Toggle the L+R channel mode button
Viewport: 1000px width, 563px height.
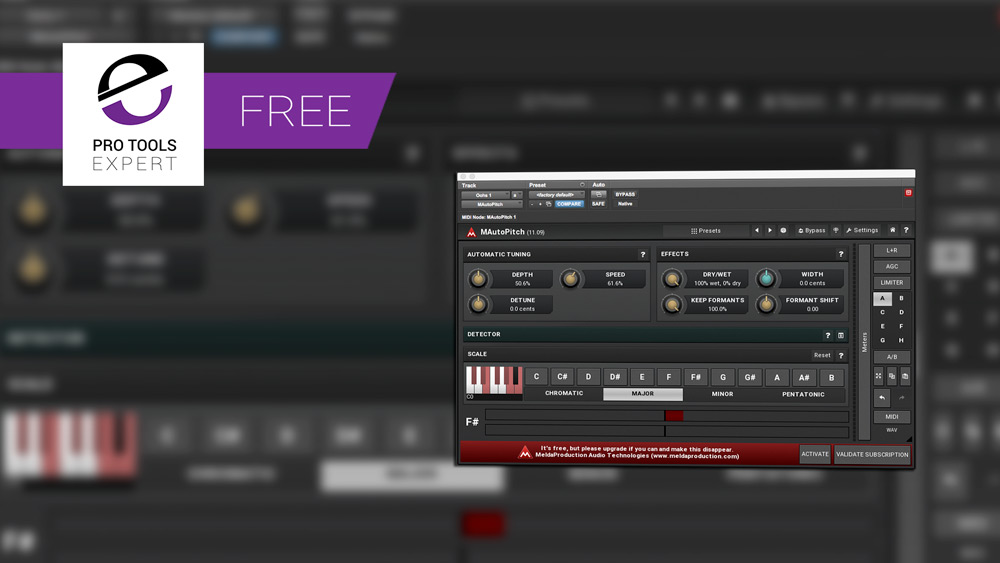[892, 251]
